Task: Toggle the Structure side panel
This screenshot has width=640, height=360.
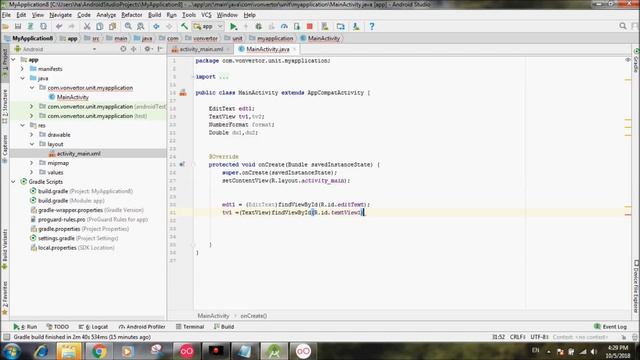Action: click(x=5, y=106)
